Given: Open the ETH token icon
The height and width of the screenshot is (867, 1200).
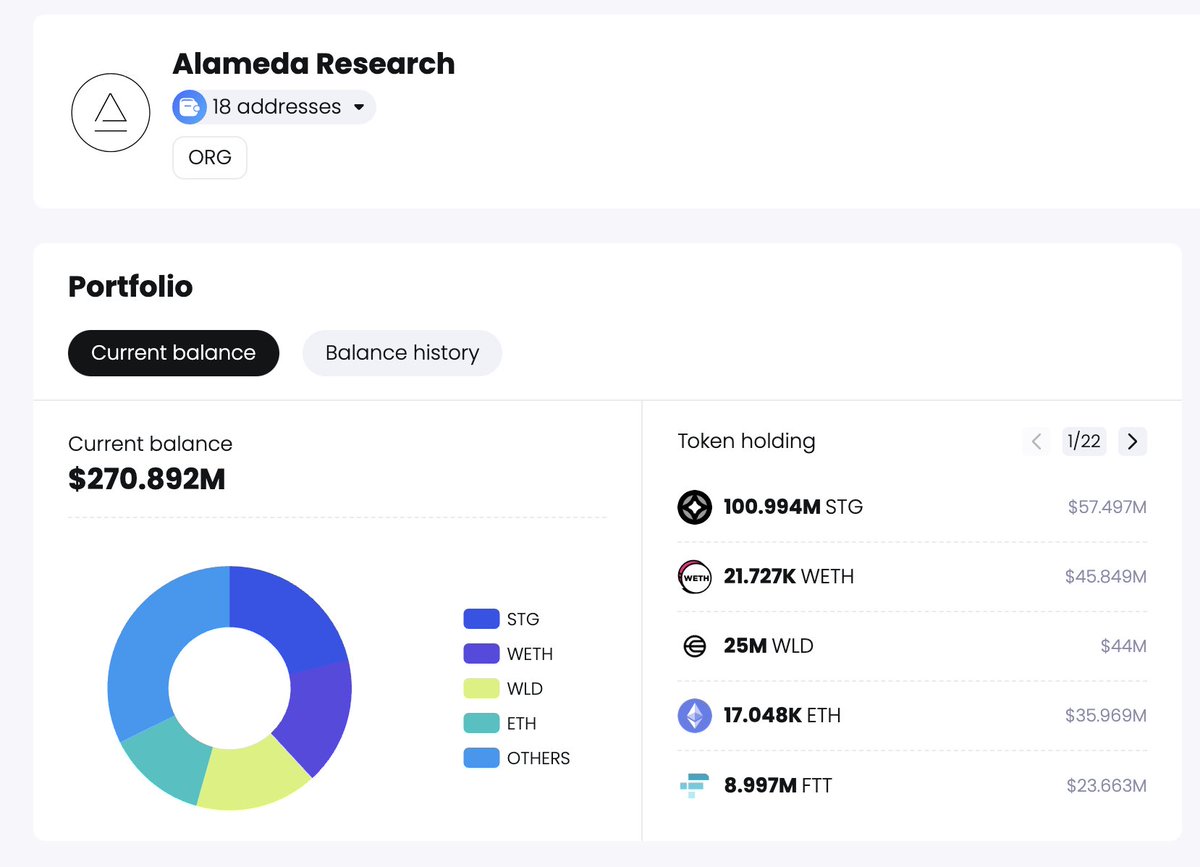Looking at the screenshot, I should [x=694, y=715].
